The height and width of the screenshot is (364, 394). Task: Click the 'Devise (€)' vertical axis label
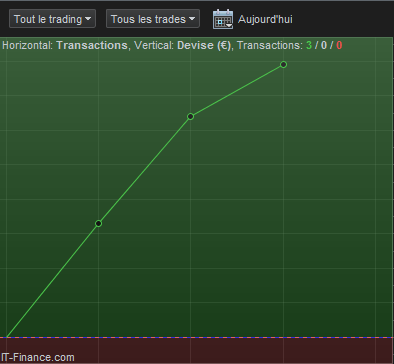click(x=204, y=45)
